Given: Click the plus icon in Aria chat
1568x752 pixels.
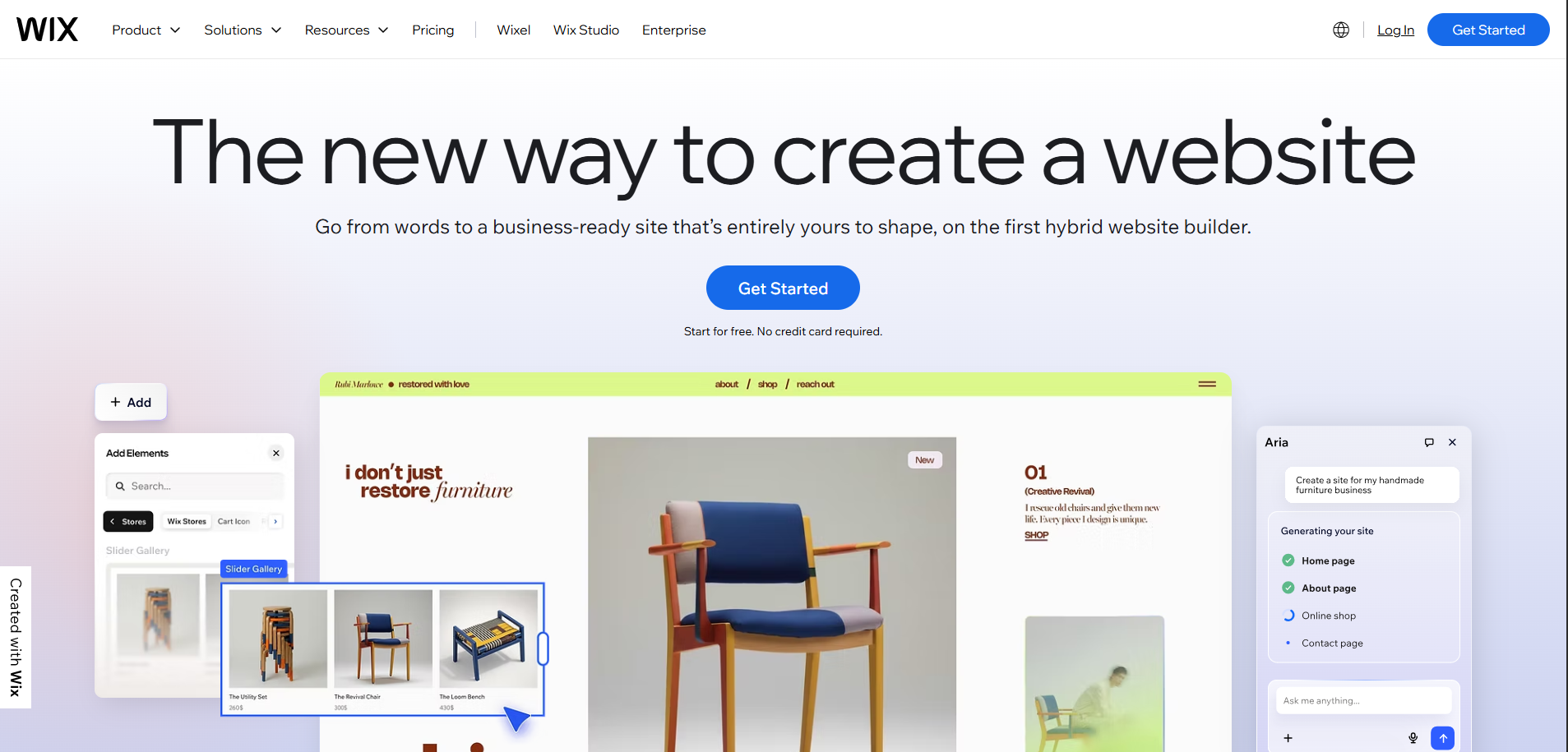Looking at the screenshot, I should point(1288,738).
